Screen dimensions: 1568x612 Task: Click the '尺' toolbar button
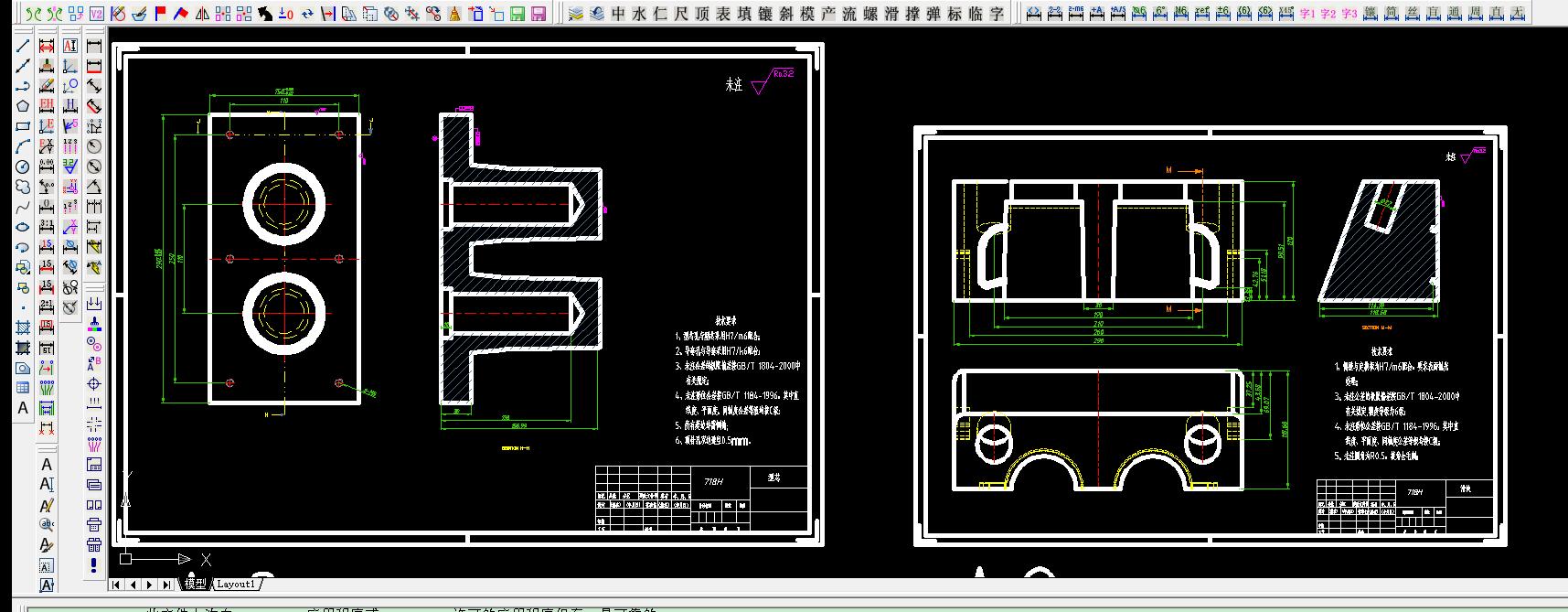point(681,14)
